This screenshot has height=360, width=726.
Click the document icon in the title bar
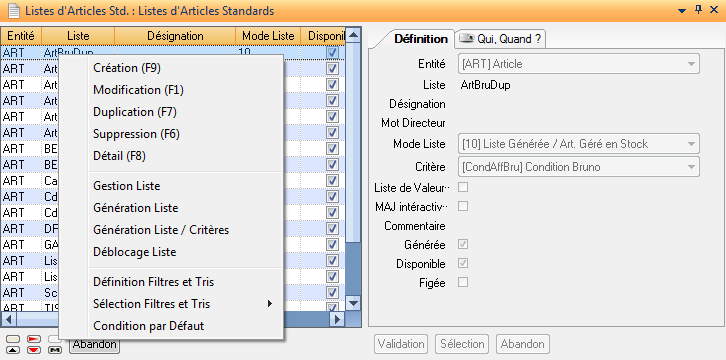[x=13, y=10]
